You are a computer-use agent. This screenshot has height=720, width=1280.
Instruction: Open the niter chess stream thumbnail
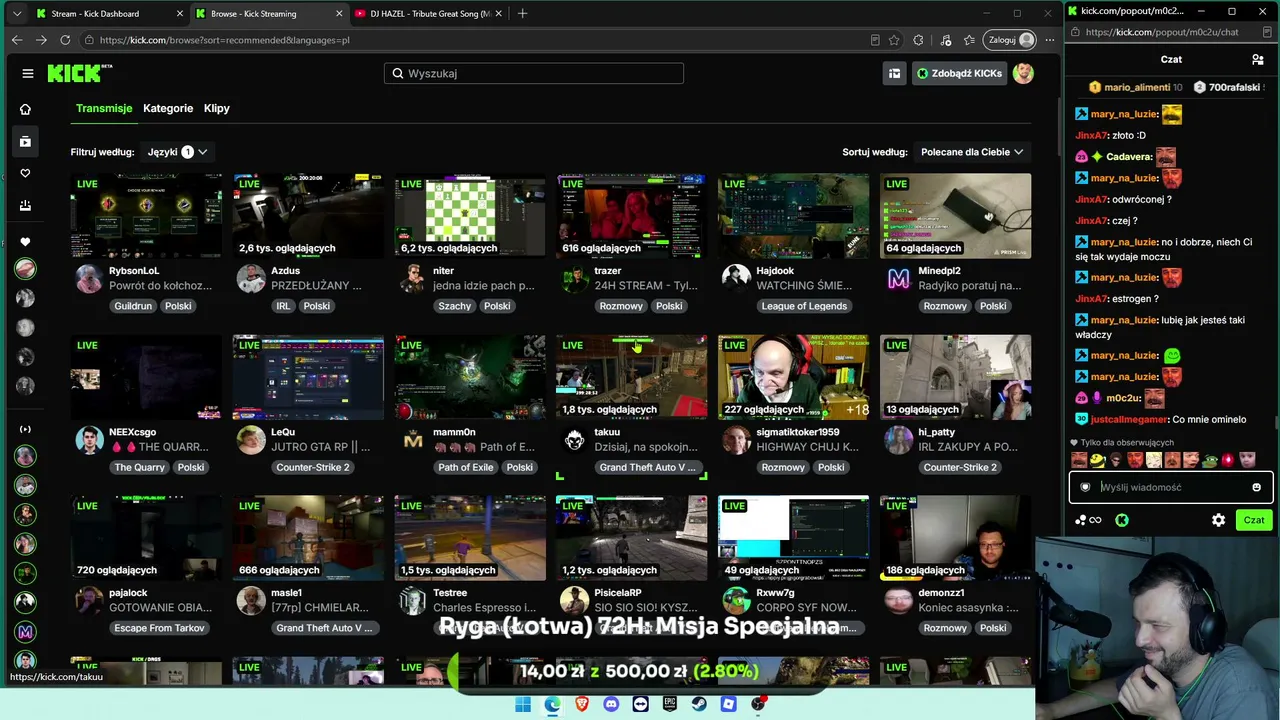tap(470, 216)
